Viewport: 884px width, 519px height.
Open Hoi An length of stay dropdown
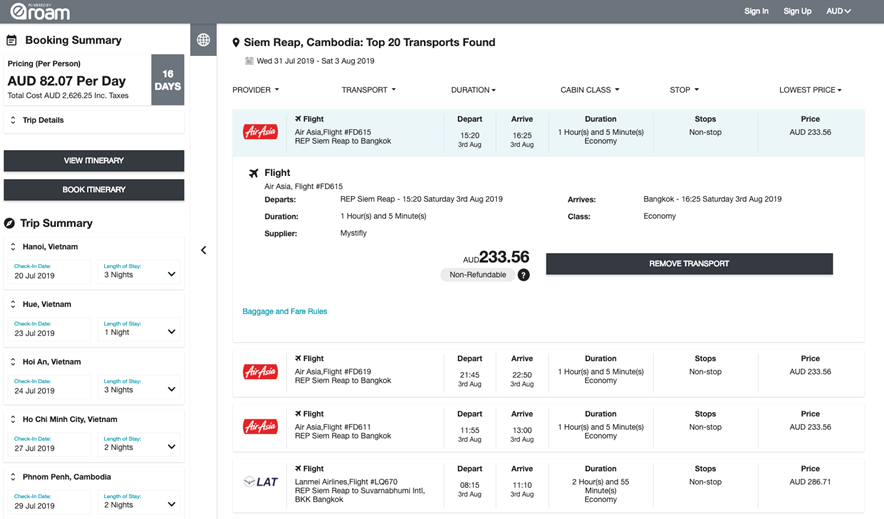coord(139,387)
